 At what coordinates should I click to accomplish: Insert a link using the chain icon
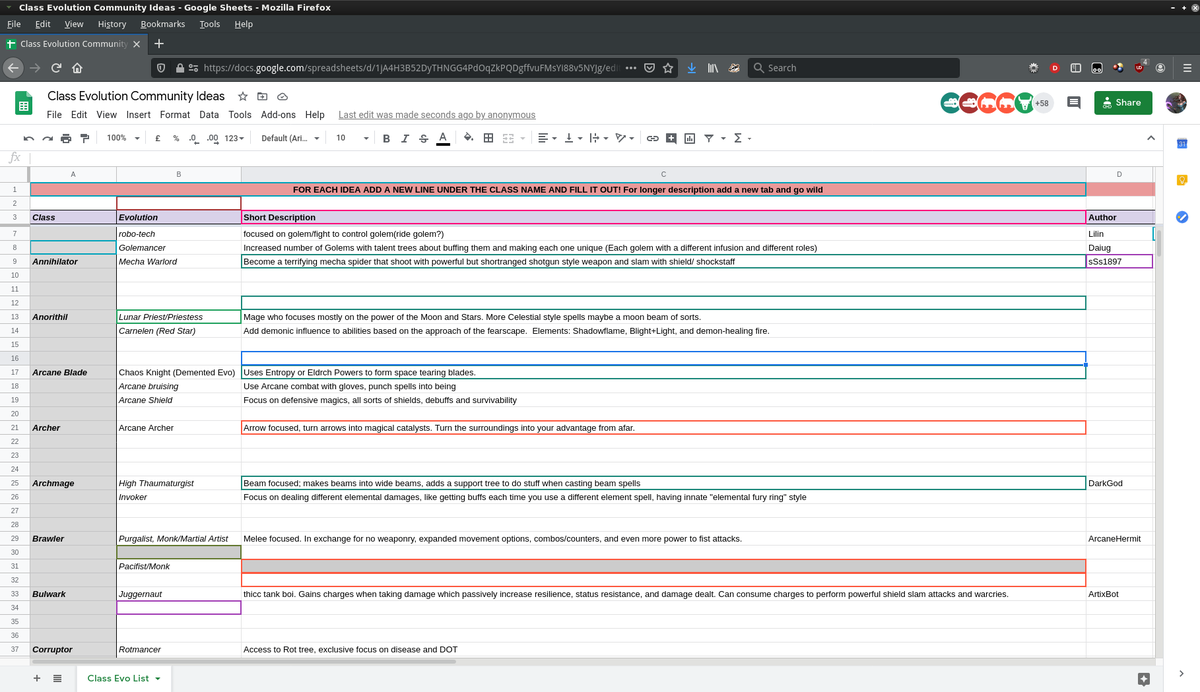pyautogui.click(x=653, y=138)
